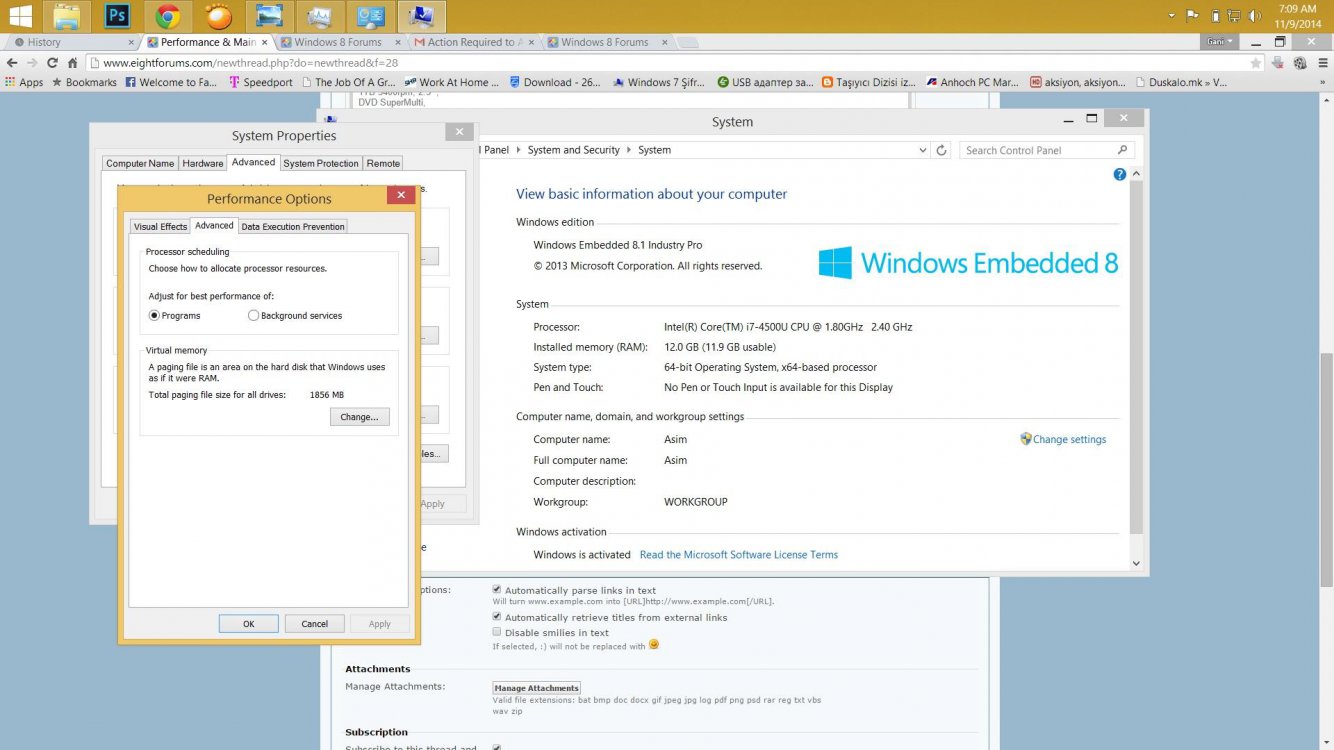Image resolution: width=1334 pixels, height=750 pixels.
Task: Go forward in Chrome
Action: pyautogui.click(x=32, y=62)
